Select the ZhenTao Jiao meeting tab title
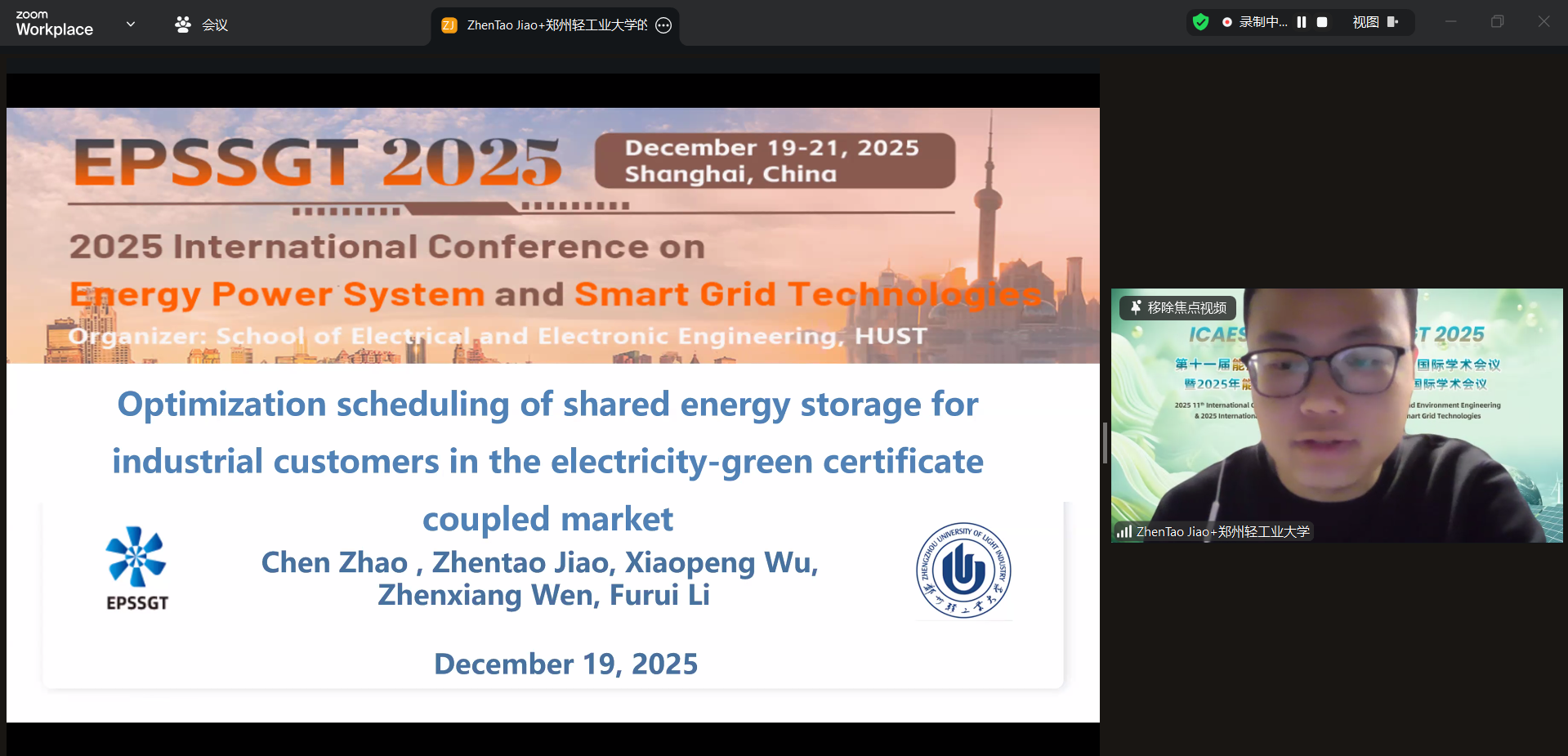 click(x=556, y=25)
